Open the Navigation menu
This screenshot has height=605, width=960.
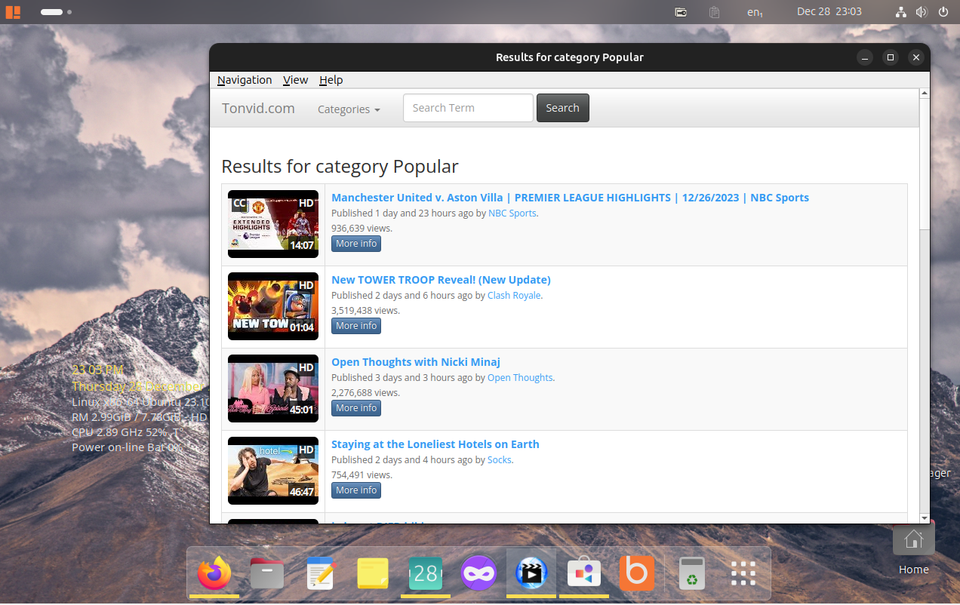[x=244, y=80]
